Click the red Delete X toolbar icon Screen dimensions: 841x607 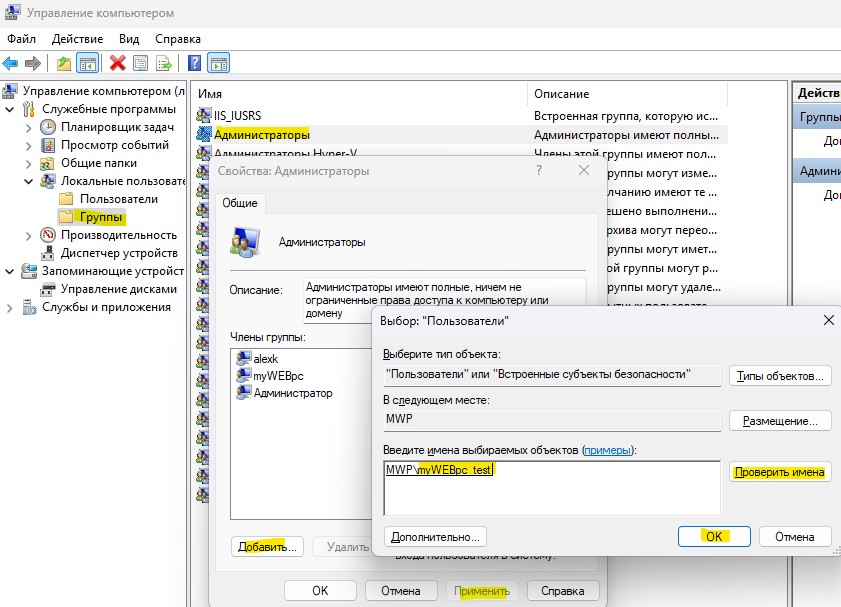[117, 63]
